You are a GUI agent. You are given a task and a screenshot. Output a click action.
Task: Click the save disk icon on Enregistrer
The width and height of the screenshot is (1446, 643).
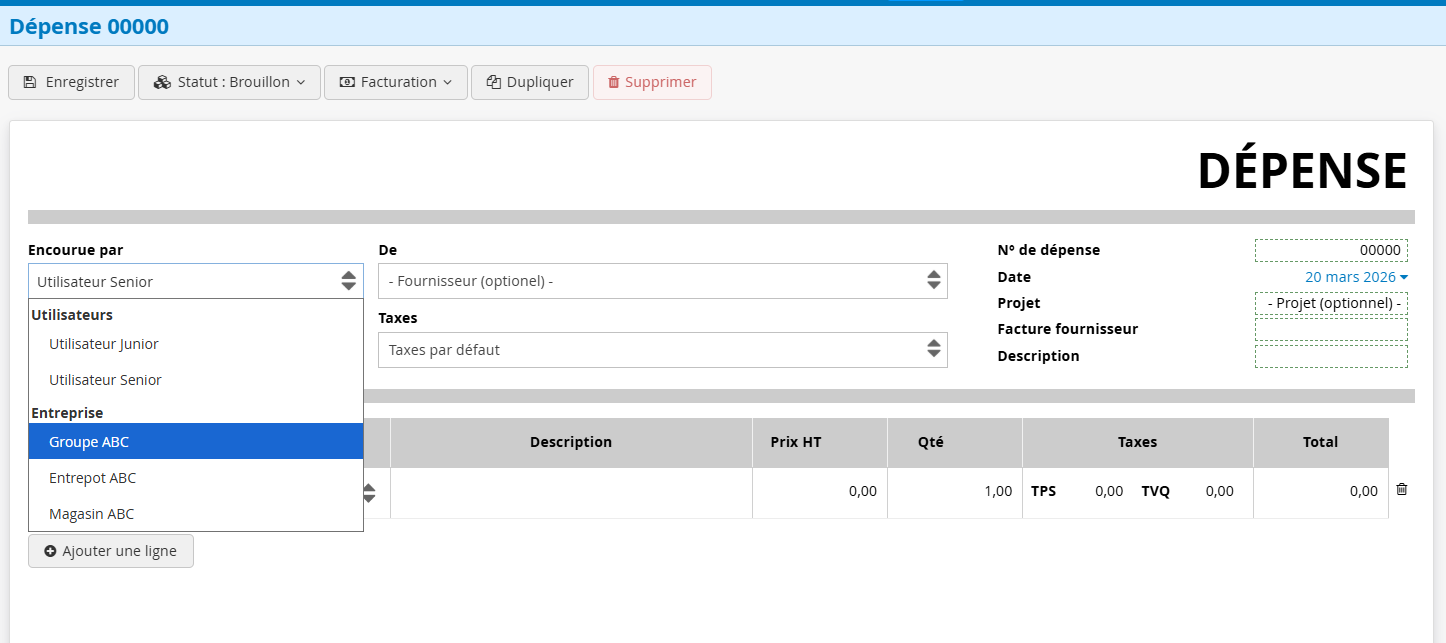pyautogui.click(x=30, y=82)
